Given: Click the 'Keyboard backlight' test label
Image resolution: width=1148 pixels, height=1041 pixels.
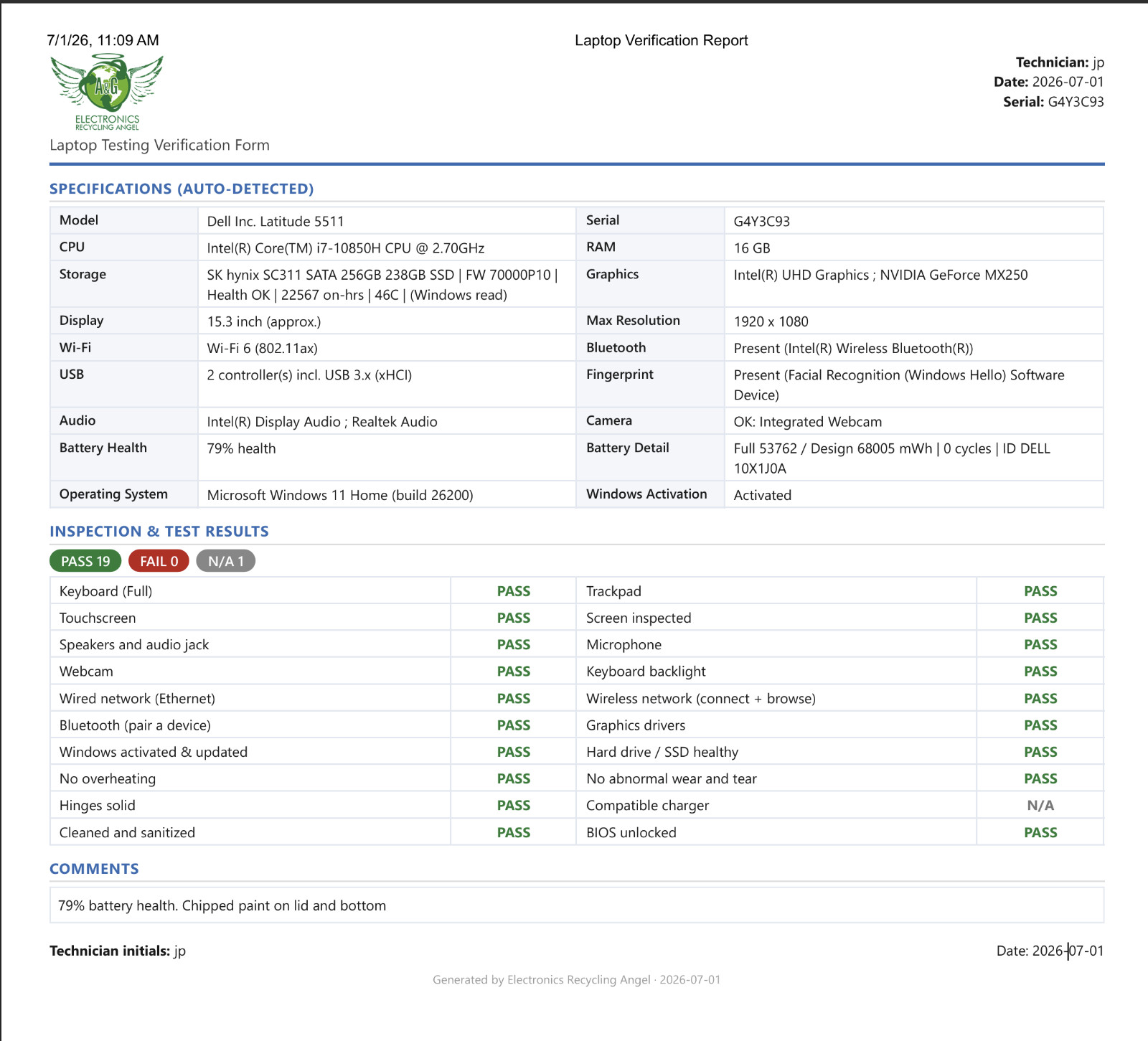Looking at the screenshot, I should 646,672.
